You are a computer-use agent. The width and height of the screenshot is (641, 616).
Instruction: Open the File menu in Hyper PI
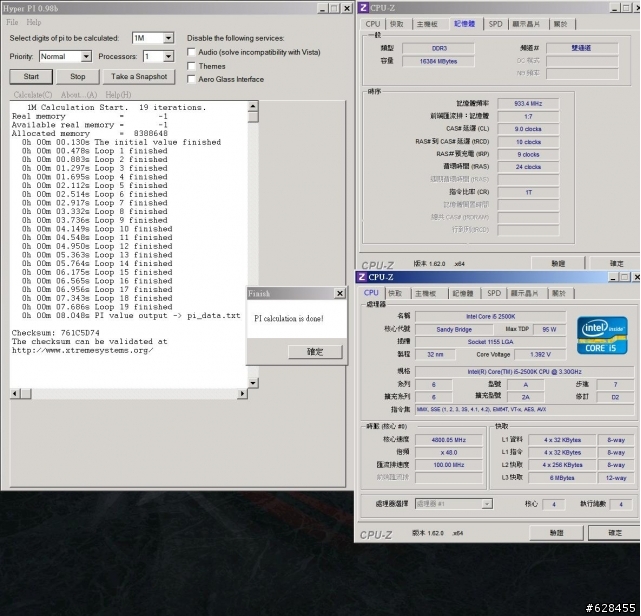(12, 22)
